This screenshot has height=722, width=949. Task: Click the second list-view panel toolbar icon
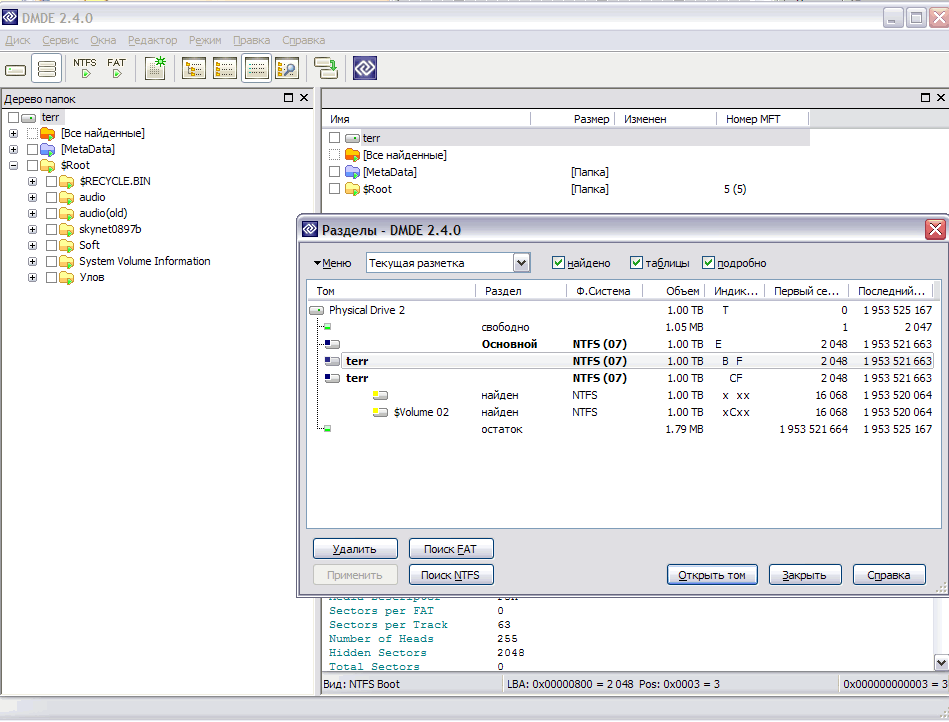point(225,68)
